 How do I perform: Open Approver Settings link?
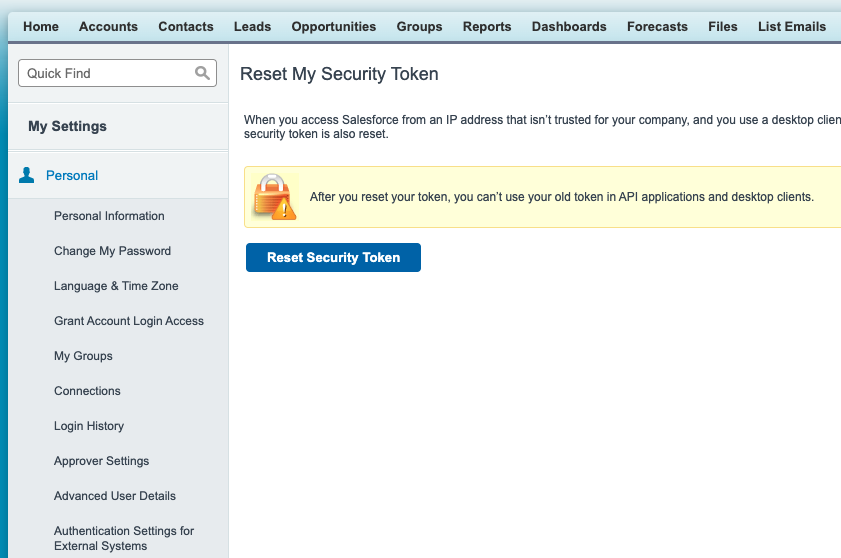[x=101, y=461]
